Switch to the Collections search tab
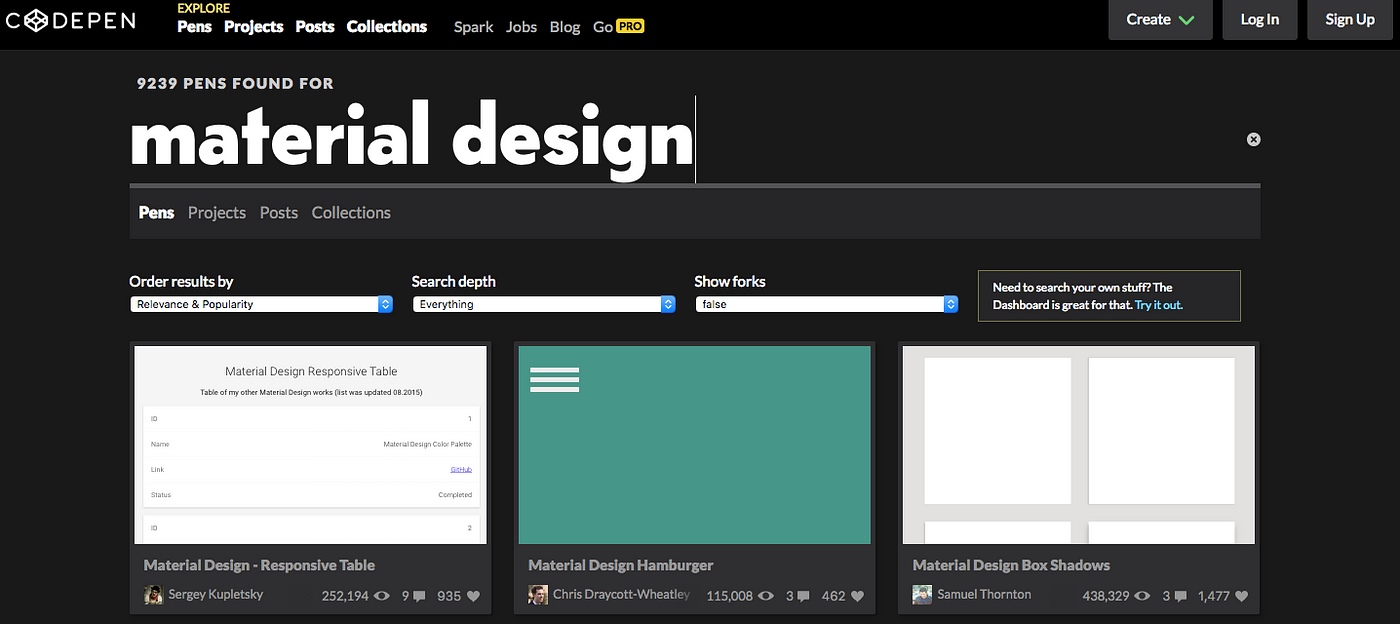The image size is (1400, 624). click(x=351, y=212)
